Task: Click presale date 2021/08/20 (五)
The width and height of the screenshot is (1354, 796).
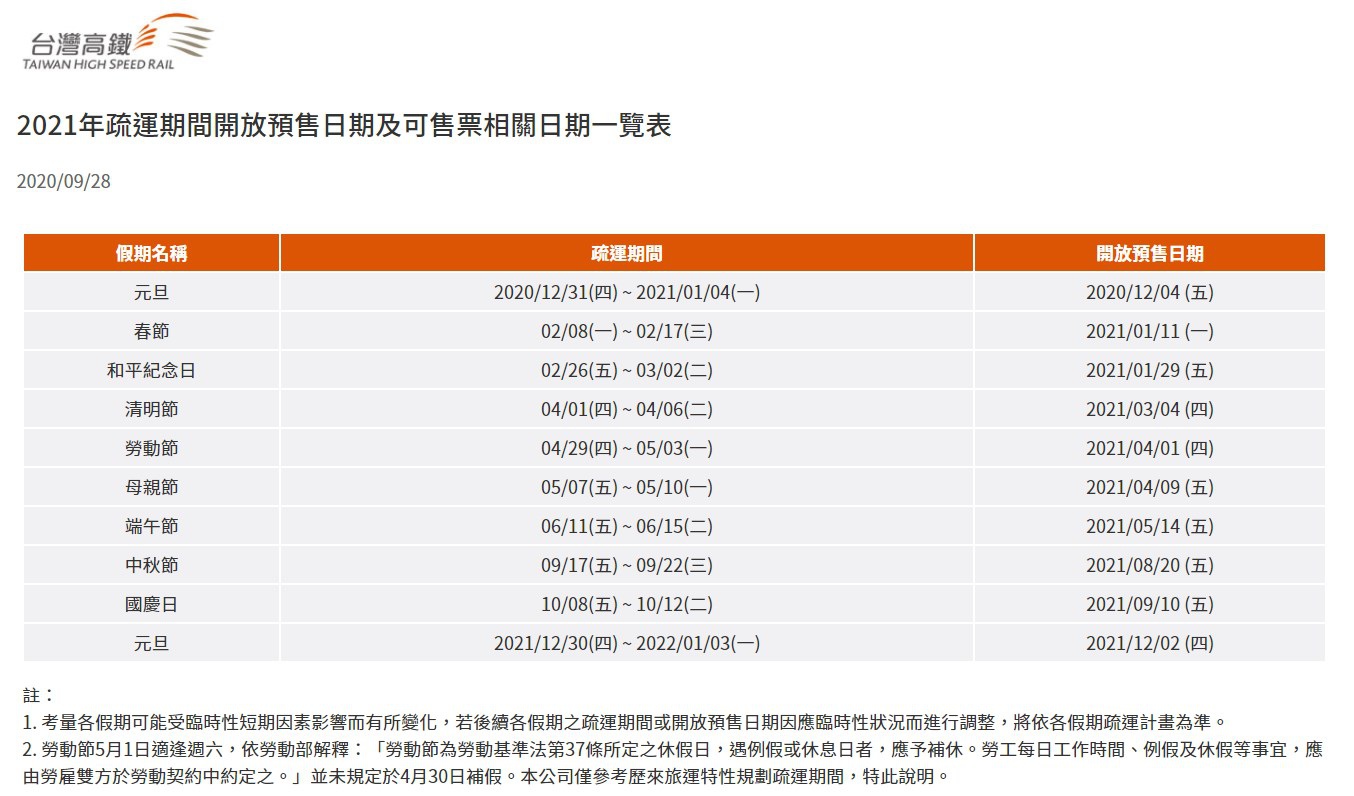Action: (x=1150, y=565)
